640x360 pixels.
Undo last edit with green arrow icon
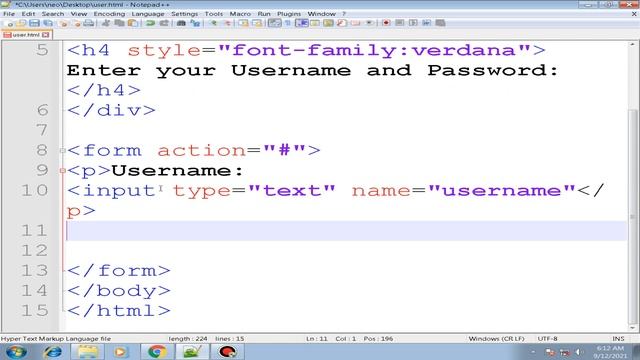[150, 23]
